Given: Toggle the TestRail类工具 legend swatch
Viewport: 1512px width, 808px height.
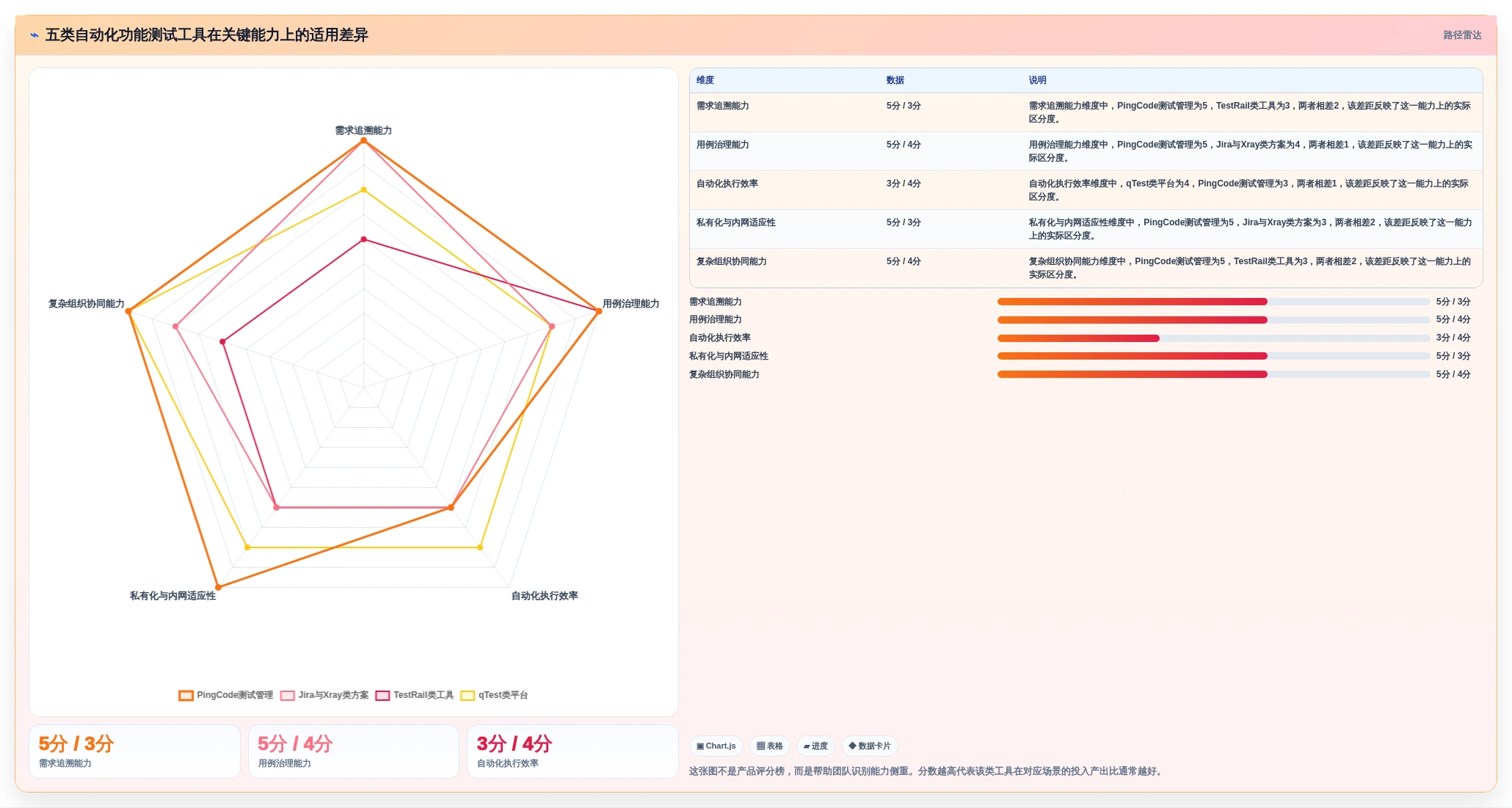Looking at the screenshot, I should point(382,696).
